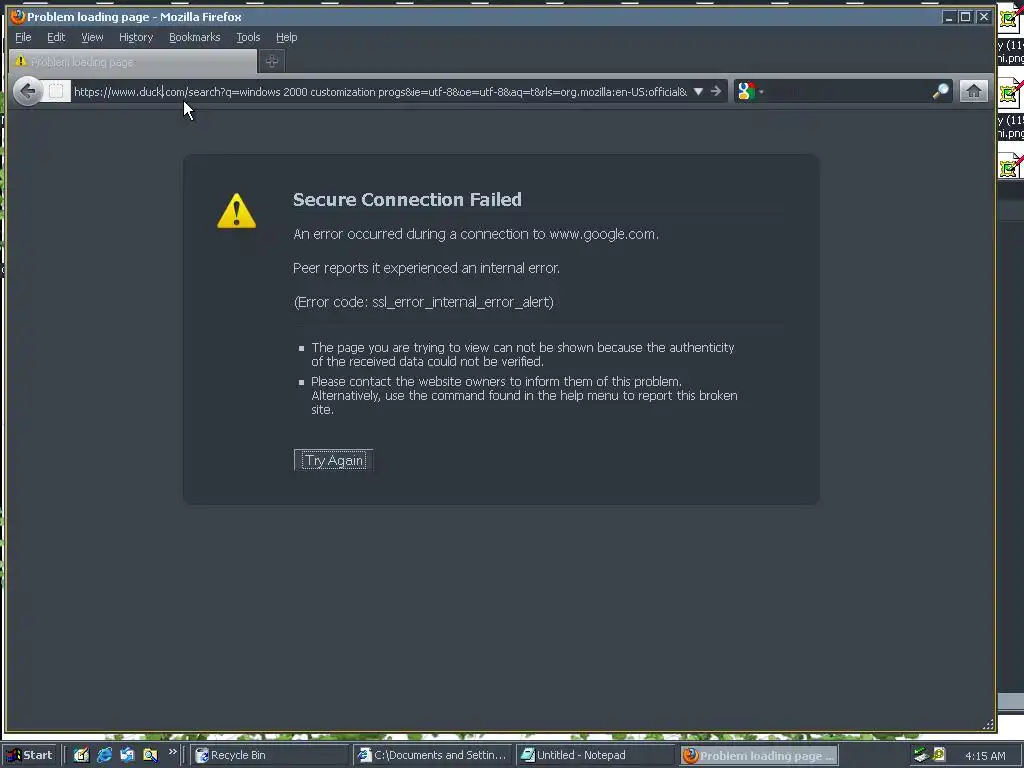Click the Try Again button

pyautogui.click(x=334, y=460)
